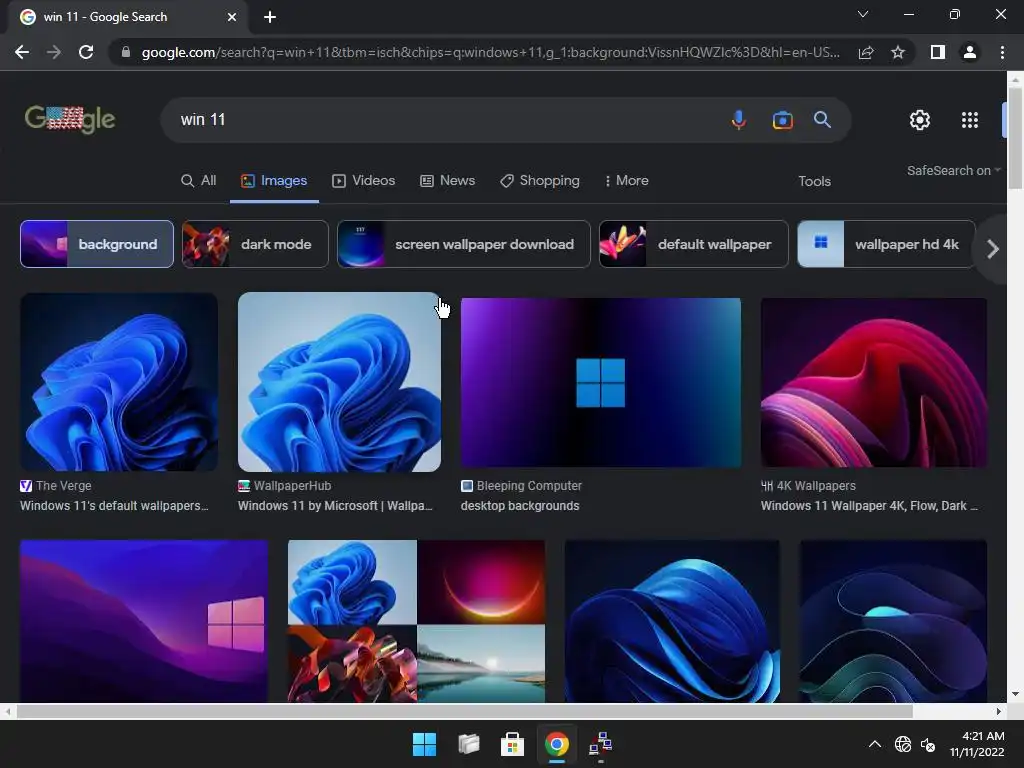Screen dimensions: 1024x768
Task: Follow the desktop backgrounds link
Action: [520, 506]
